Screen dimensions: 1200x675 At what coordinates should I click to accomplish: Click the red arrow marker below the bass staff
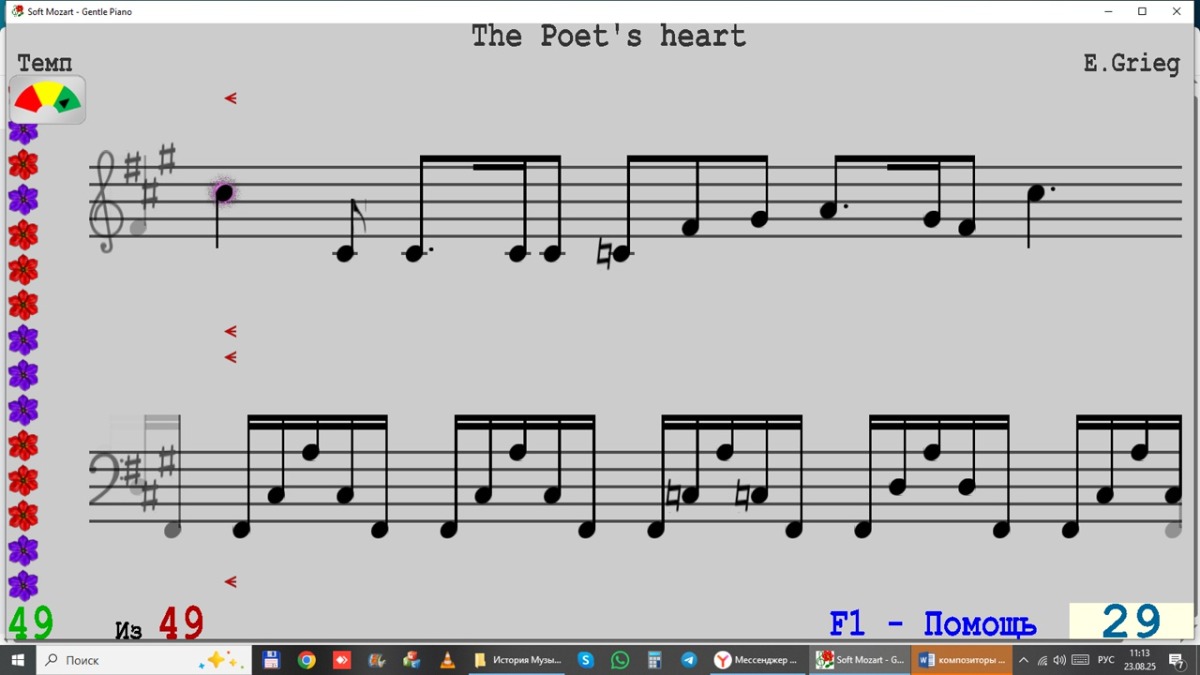tap(230, 582)
